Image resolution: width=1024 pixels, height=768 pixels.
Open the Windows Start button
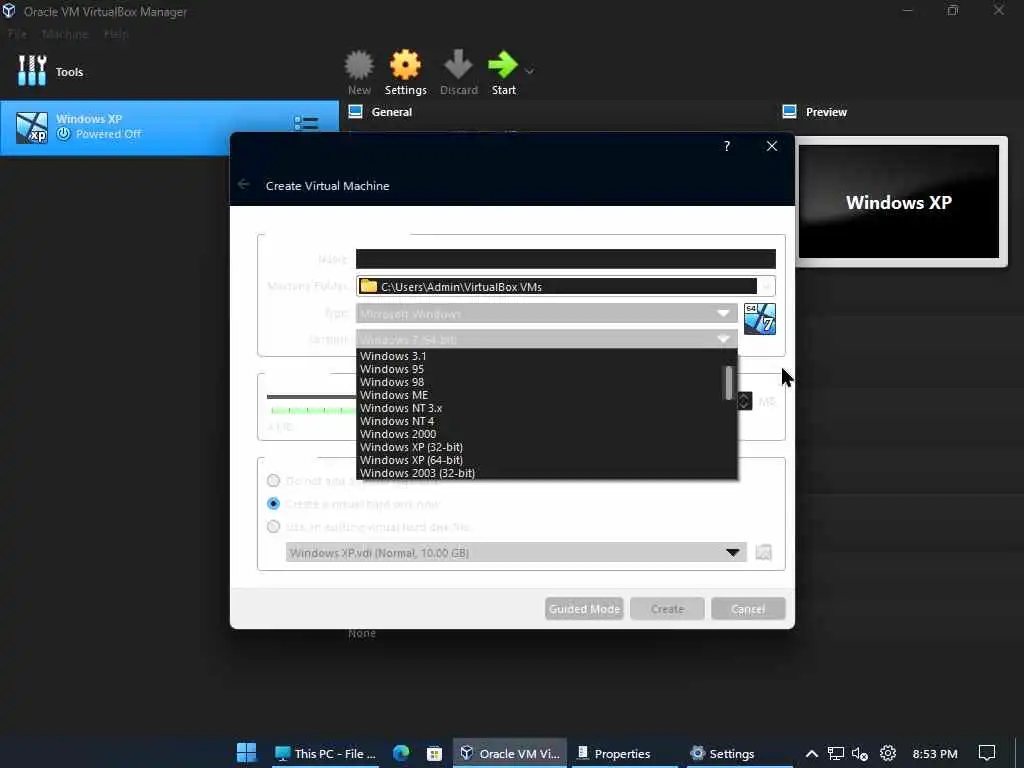click(x=246, y=753)
